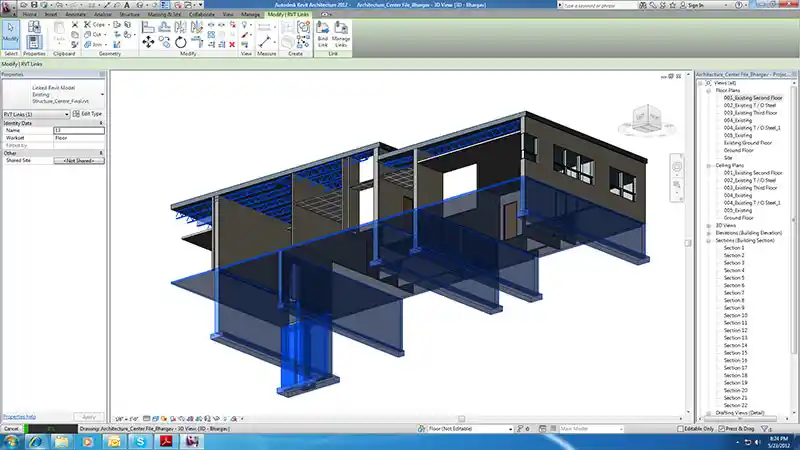
Task: Toggle the Editable Only checkbox
Action: click(x=680, y=429)
